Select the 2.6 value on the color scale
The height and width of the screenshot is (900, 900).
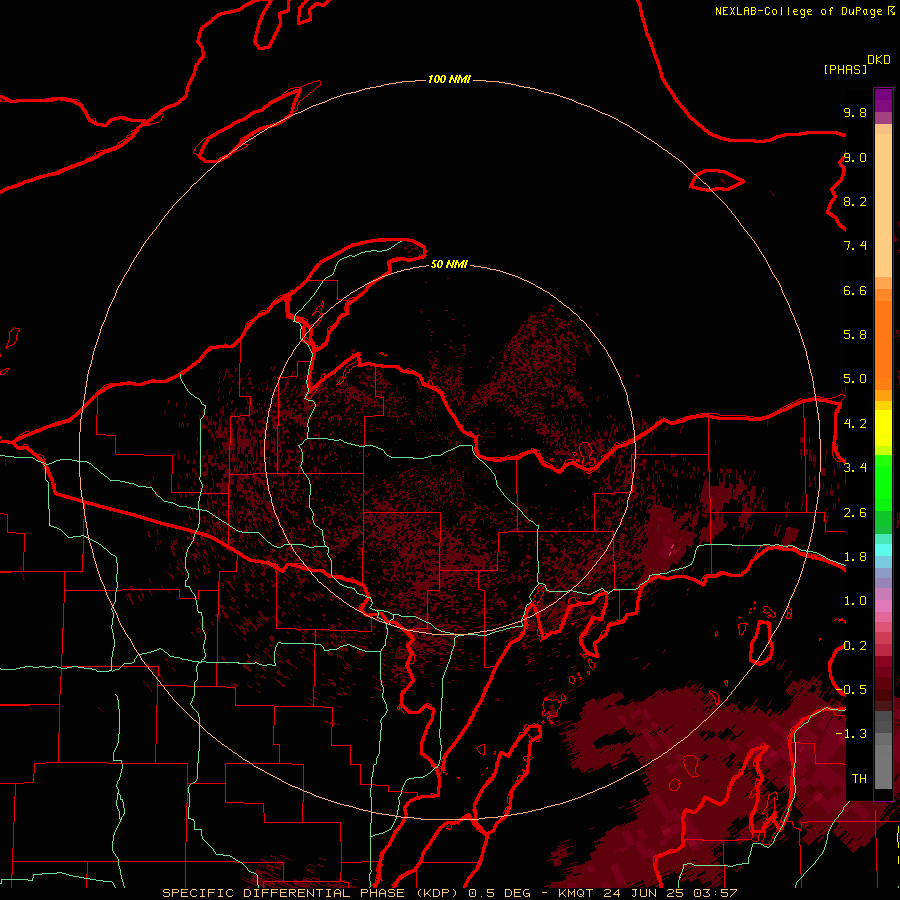tap(855, 513)
